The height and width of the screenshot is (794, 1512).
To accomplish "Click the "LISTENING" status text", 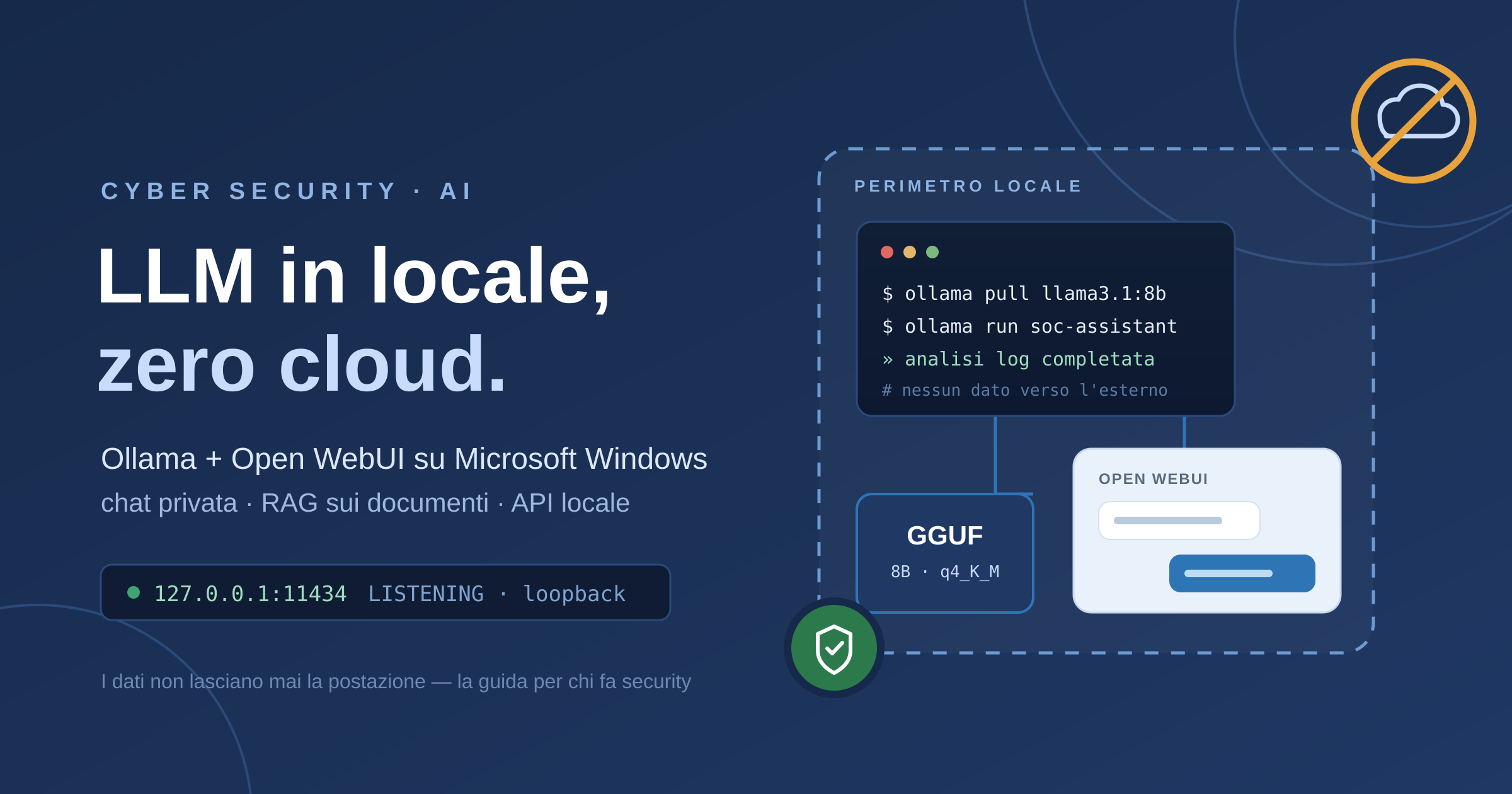I will (426, 594).
